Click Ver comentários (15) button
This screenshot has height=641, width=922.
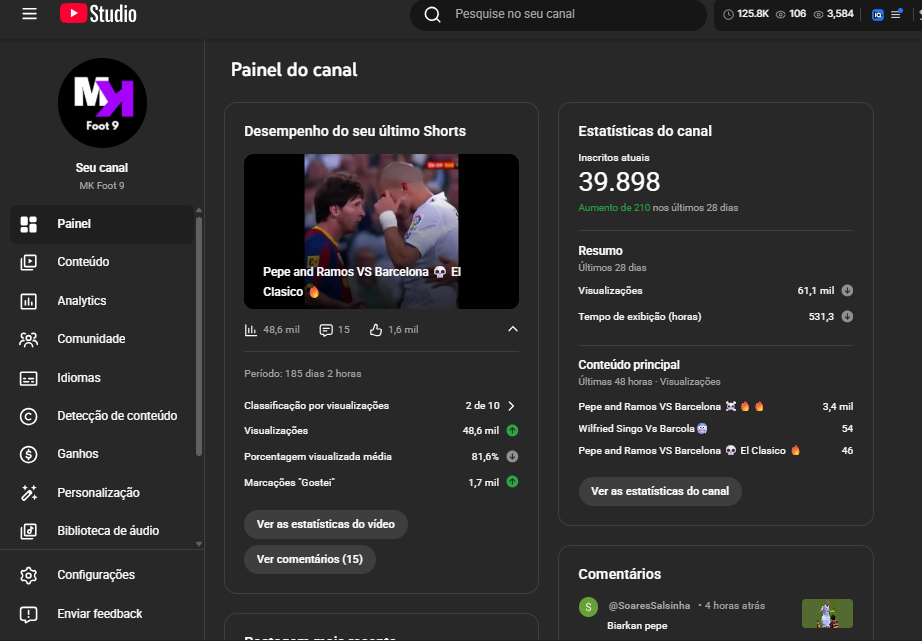click(x=309, y=559)
